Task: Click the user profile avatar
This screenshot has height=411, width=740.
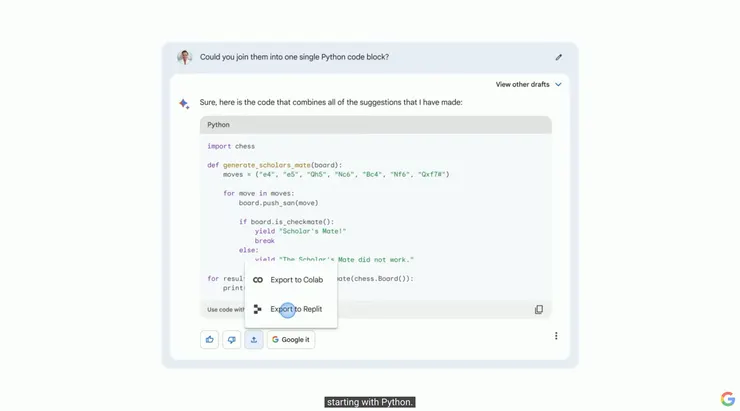Action: (185, 57)
